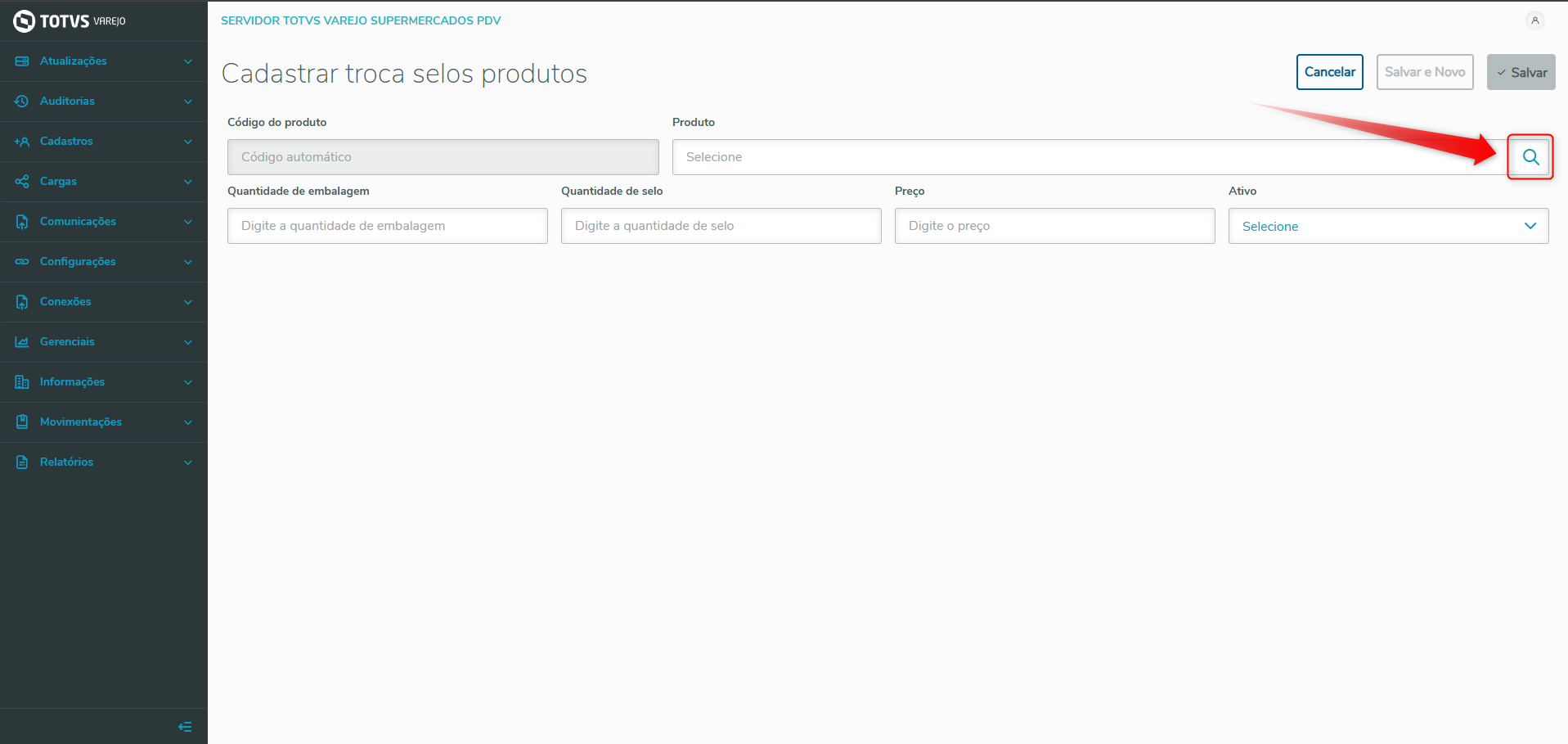The width and height of the screenshot is (1568, 744).
Task: Expand the Cadastros menu chevron
Action: 188,142
